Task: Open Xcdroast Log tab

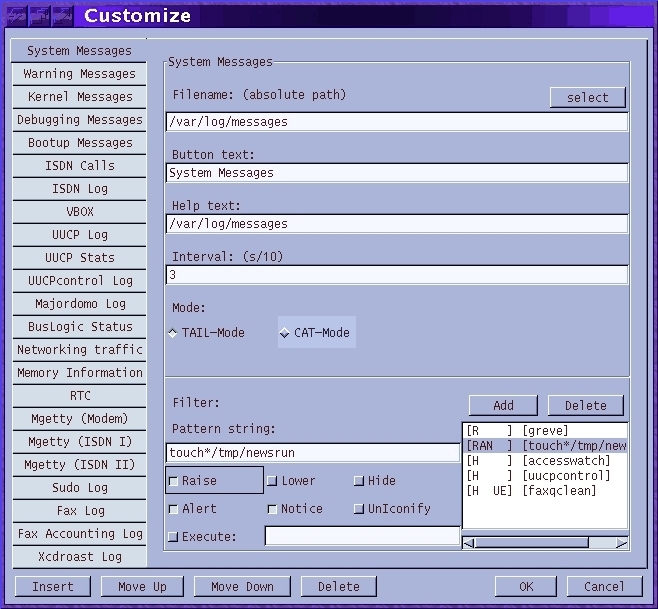Action: [79, 557]
